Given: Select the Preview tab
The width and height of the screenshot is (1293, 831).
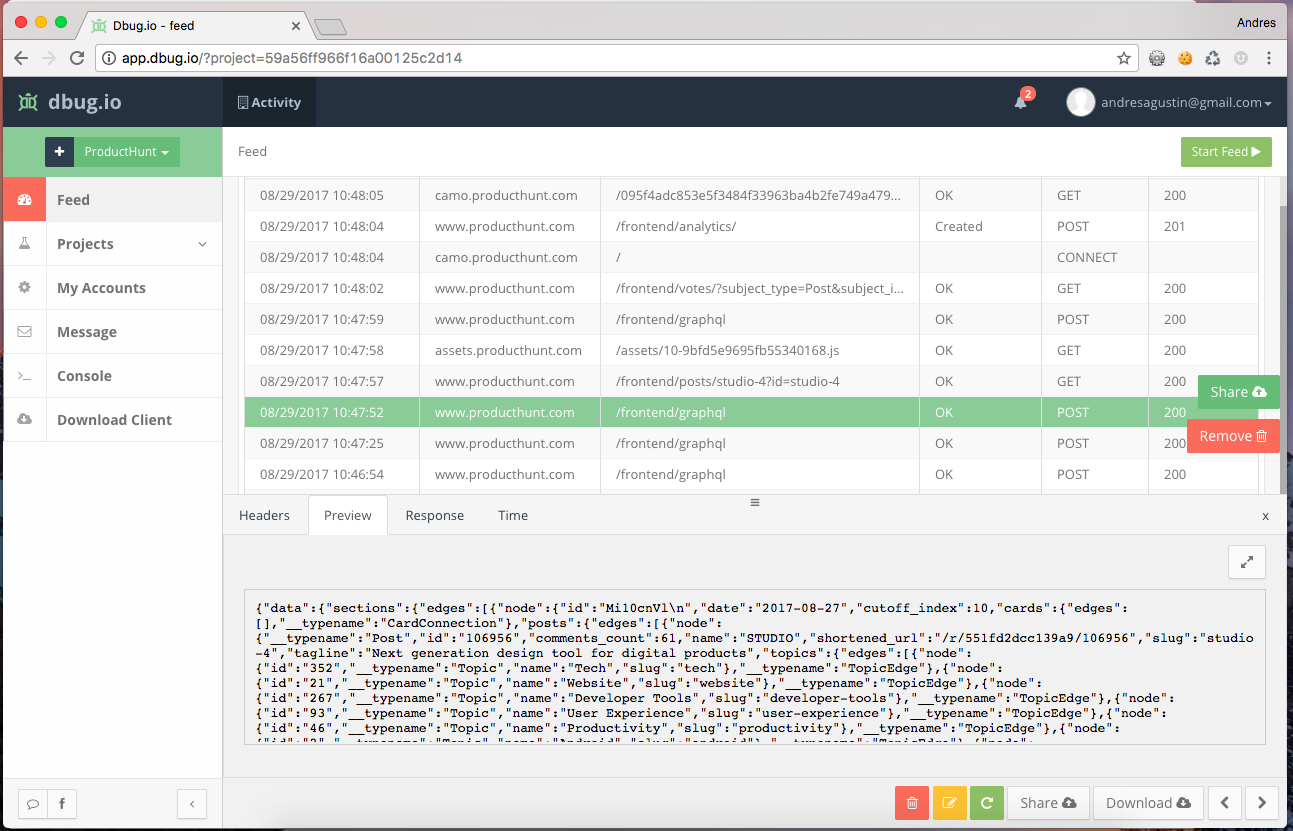Looking at the screenshot, I should pos(348,515).
